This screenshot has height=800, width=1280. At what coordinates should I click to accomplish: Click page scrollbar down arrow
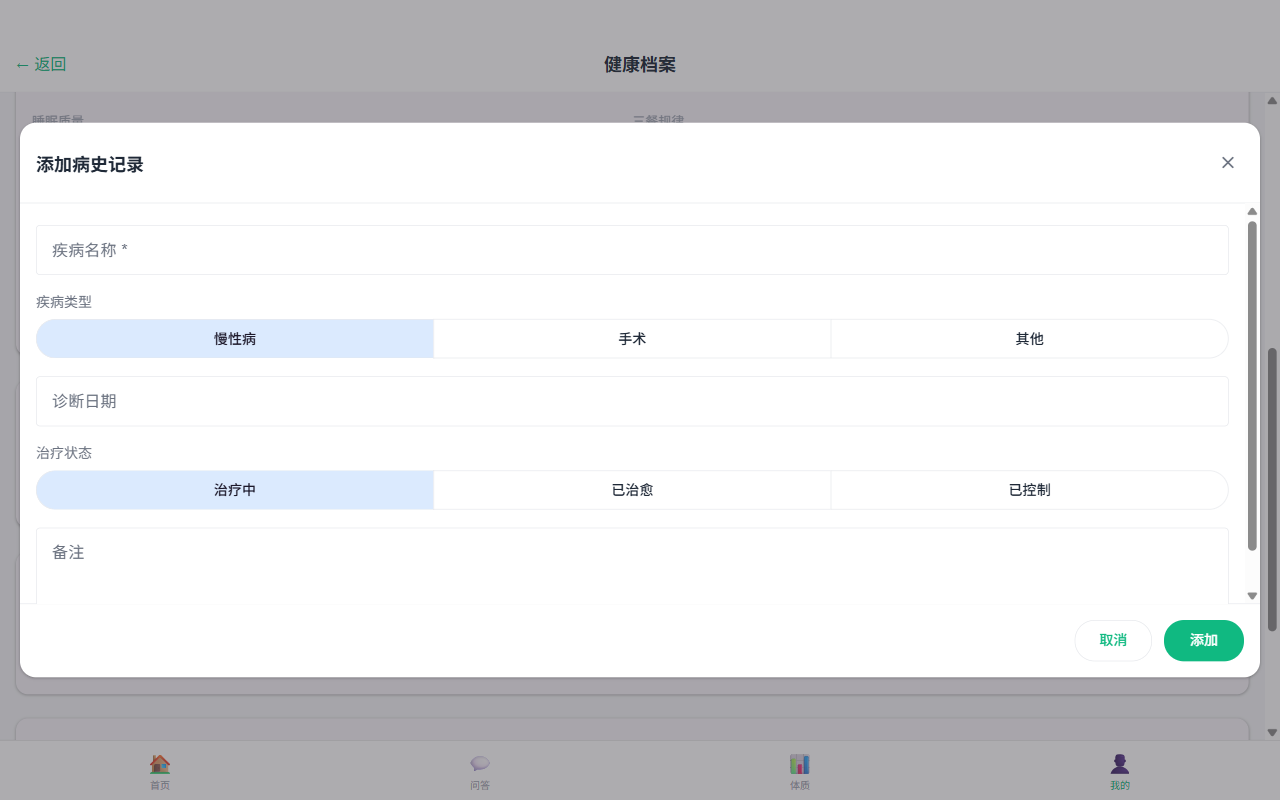pyautogui.click(x=1272, y=732)
